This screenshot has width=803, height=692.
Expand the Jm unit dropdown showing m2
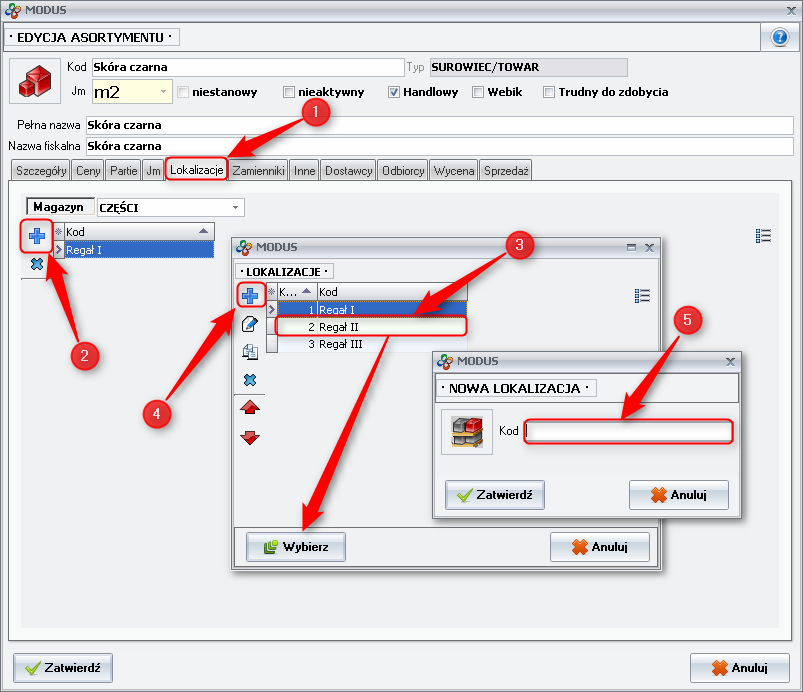(x=165, y=92)
